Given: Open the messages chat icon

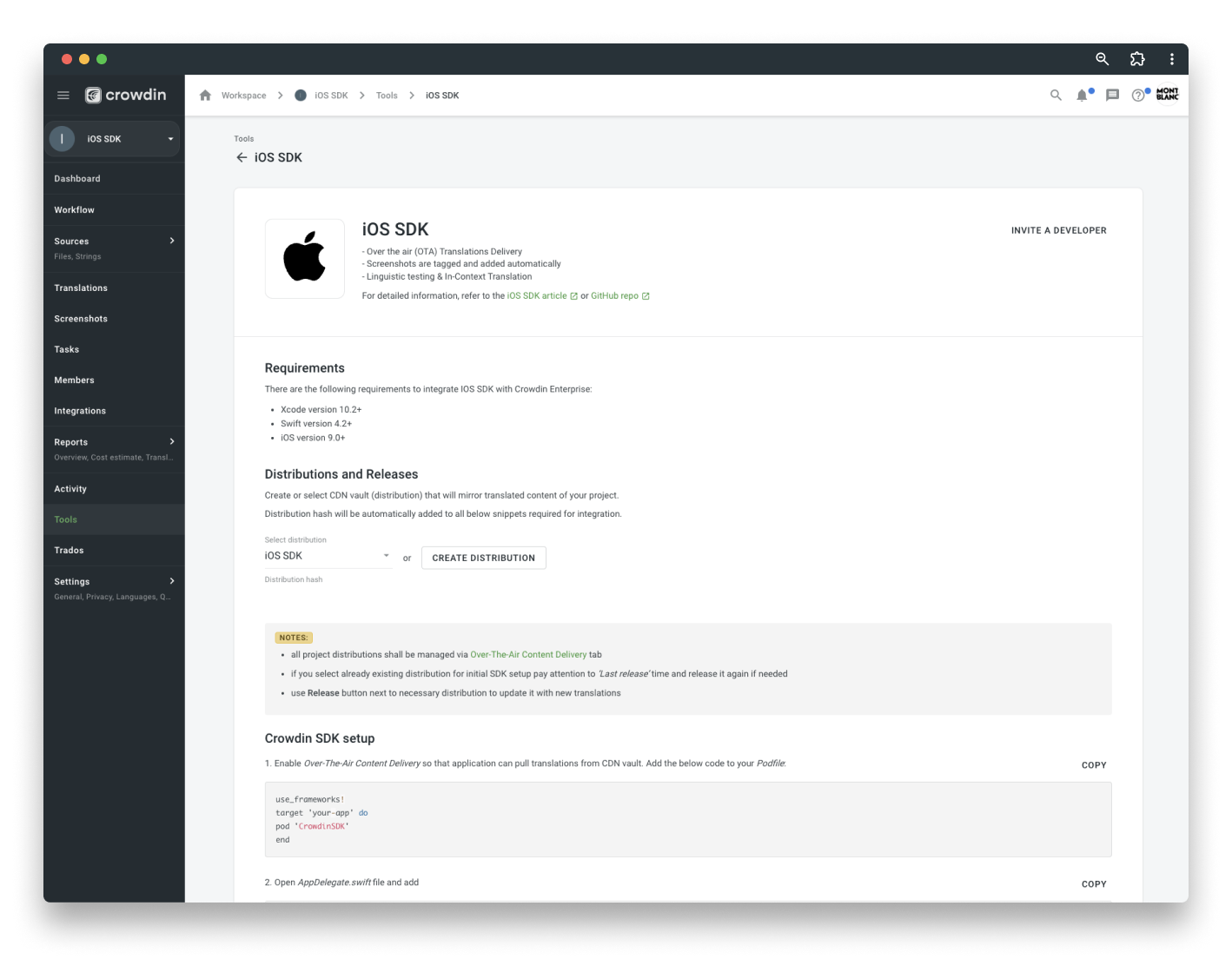Looking at the screenshot, I should [1112, 96].
